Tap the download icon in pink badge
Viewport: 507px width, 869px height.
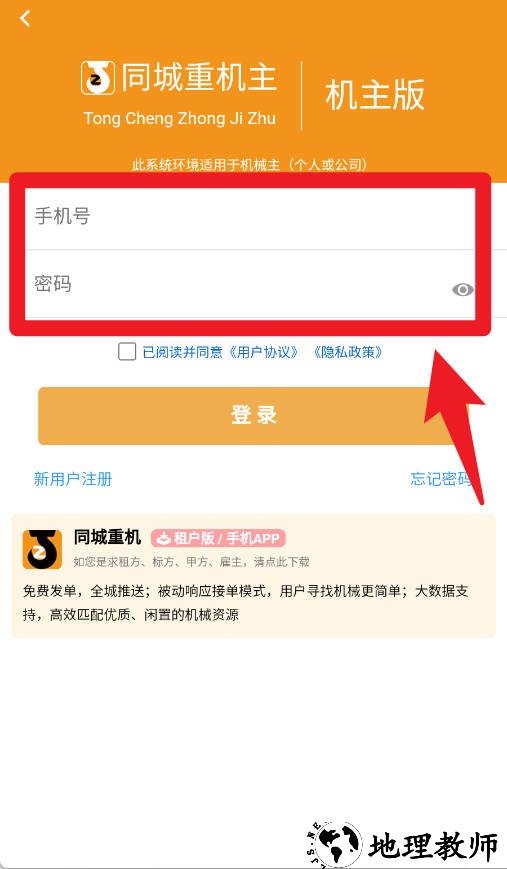tap(163, 538)
